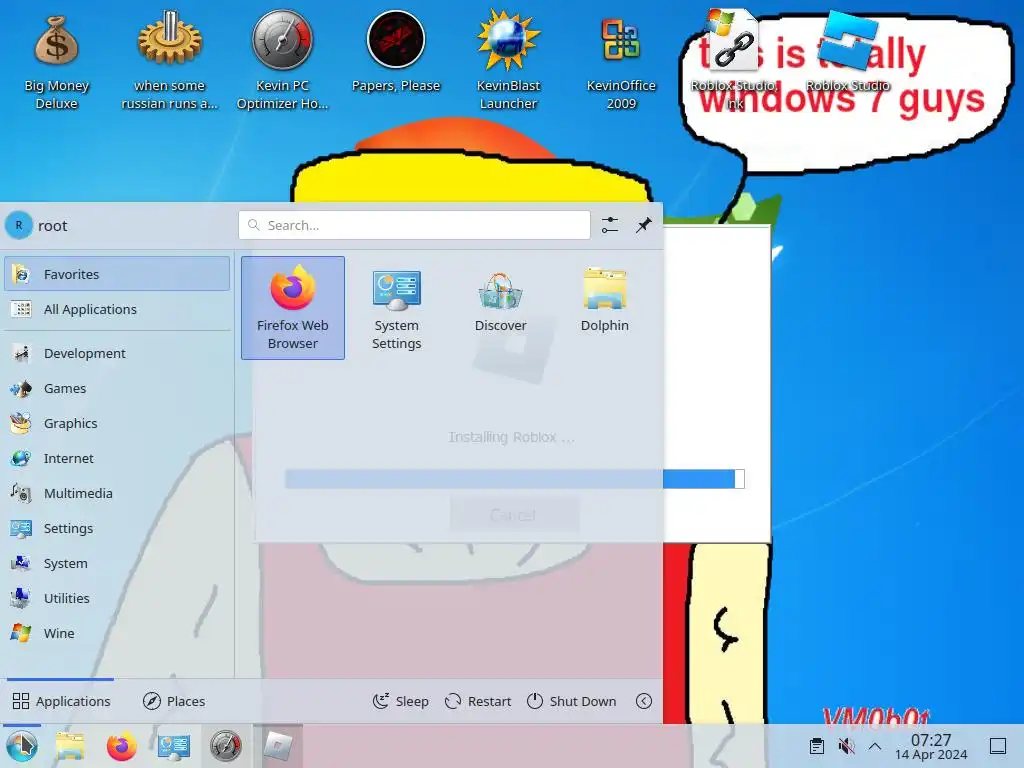
Task: Open the Graphics category
Action: click(x=117, y=423)
